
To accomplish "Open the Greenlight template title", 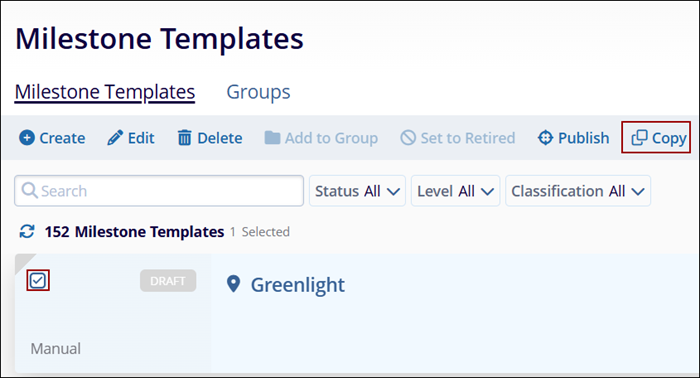I will point(298,285).
